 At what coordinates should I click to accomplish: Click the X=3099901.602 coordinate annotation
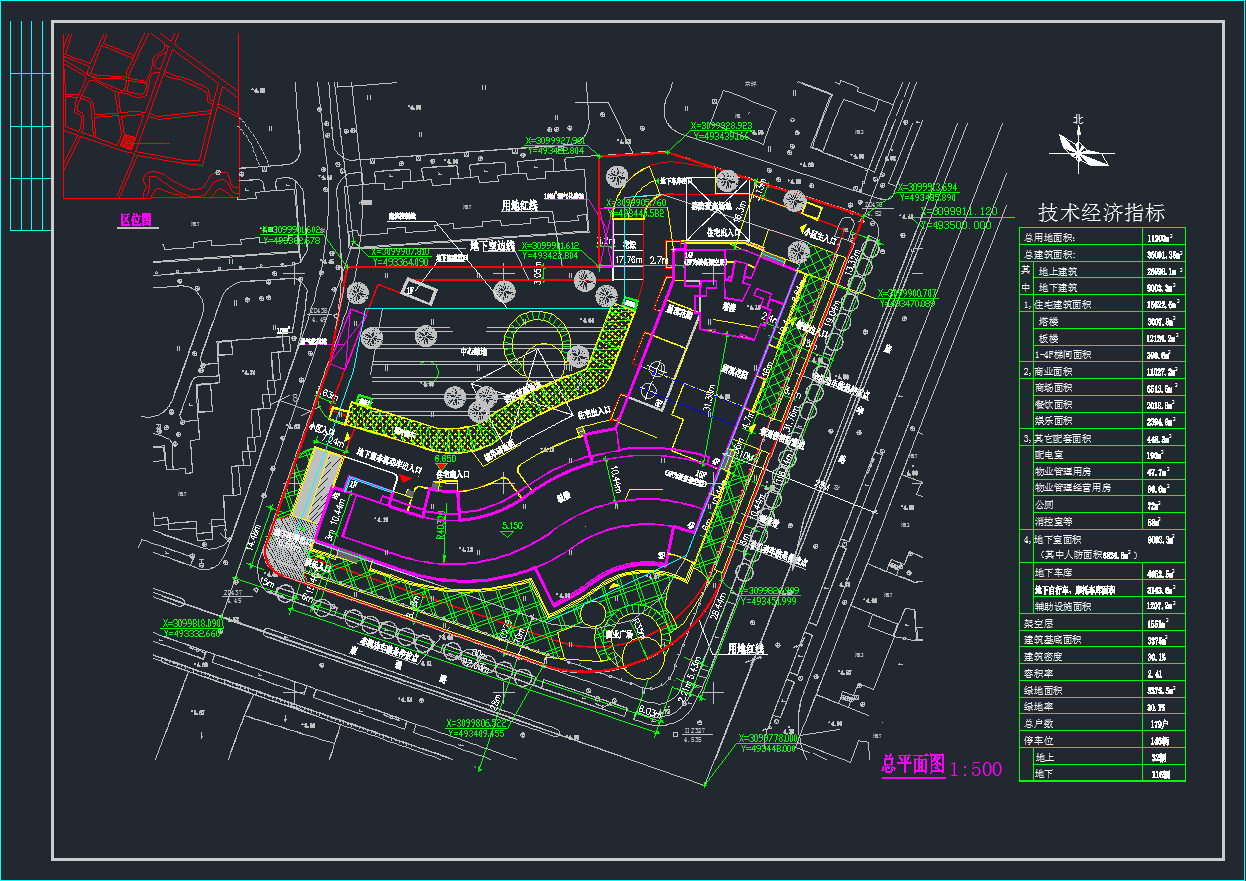click(x=292, y=229)
